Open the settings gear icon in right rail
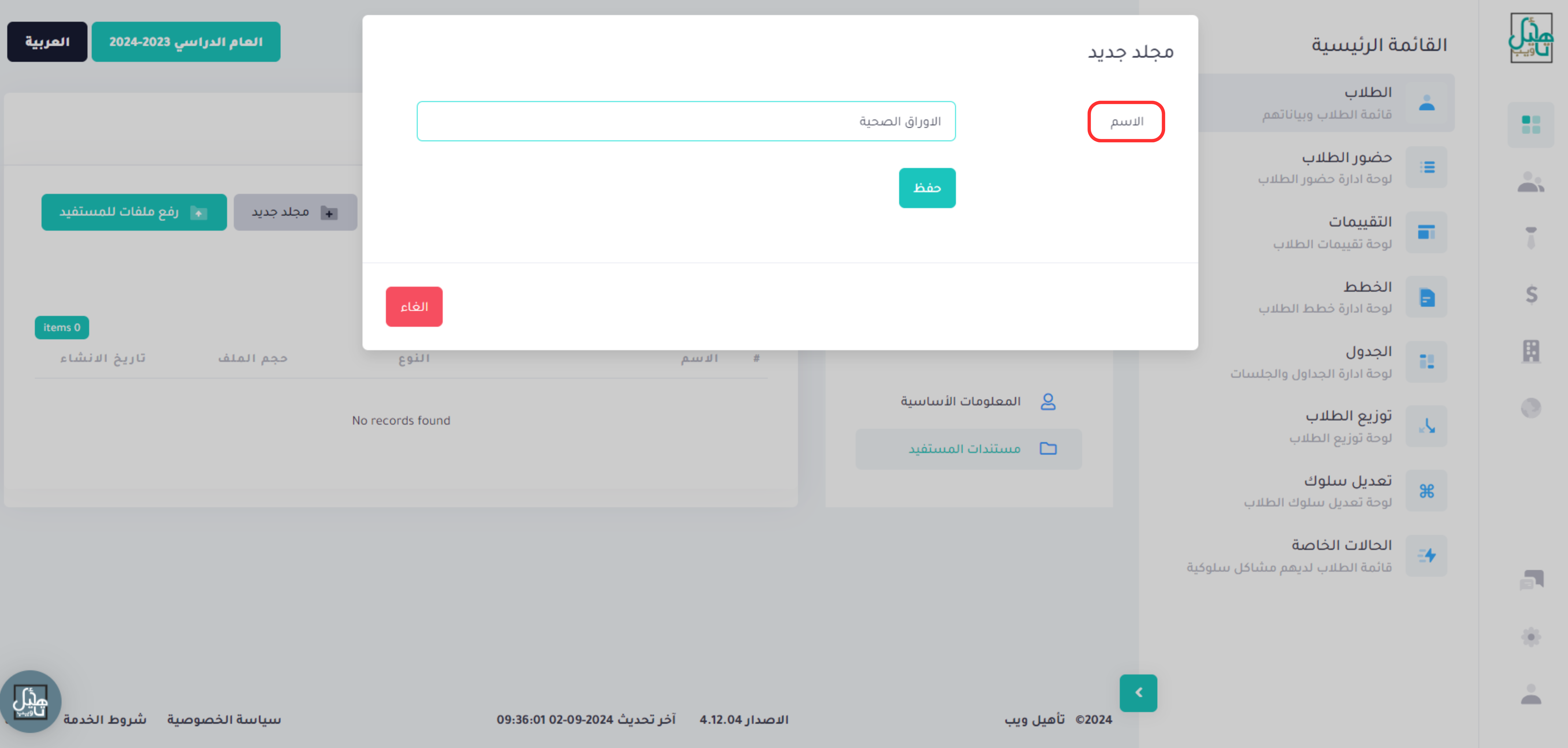Viewport: 1568px width, 748px height. pos(1531,637)
